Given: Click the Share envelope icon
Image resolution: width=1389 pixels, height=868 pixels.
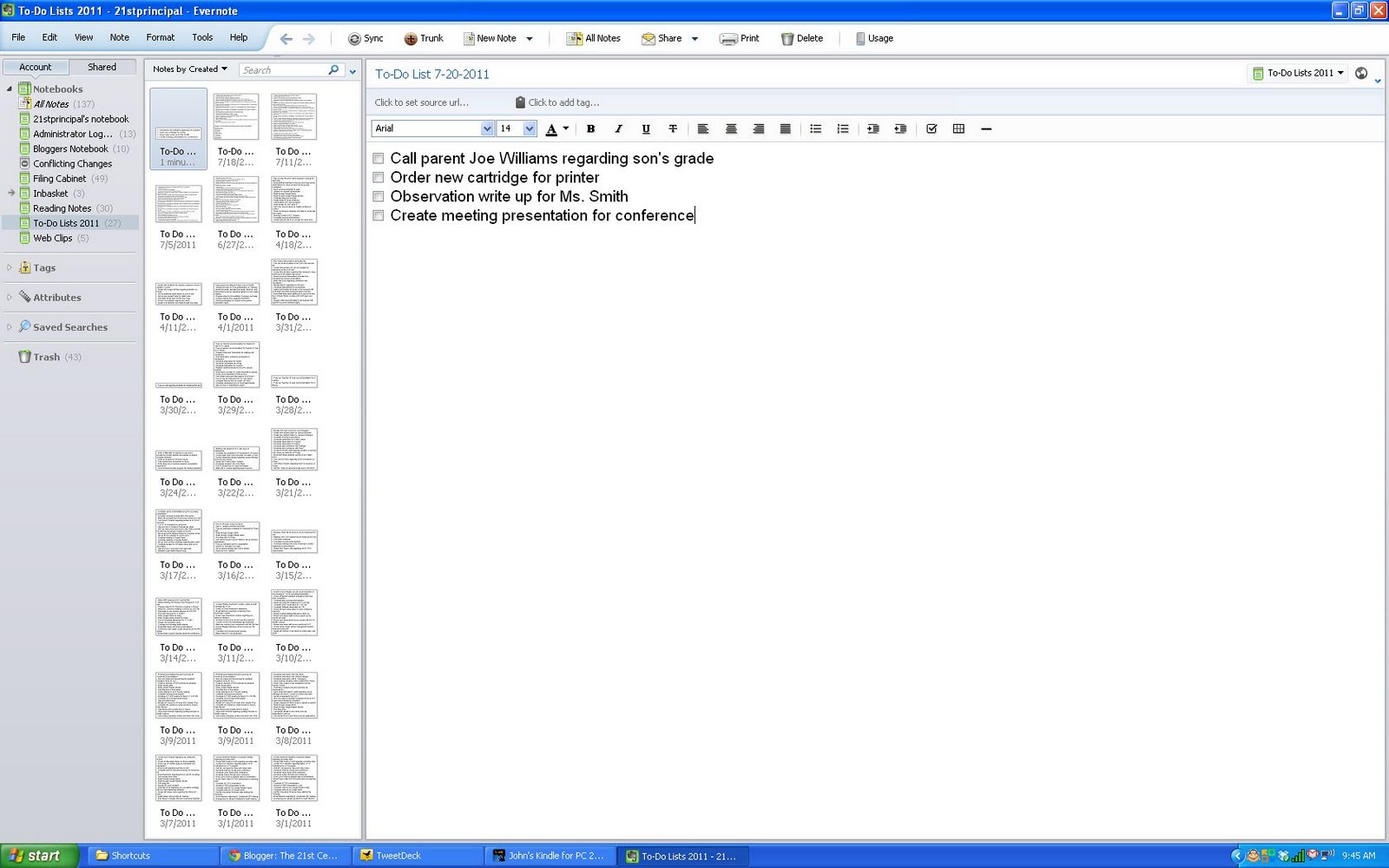Looking at the screenshot, I should (x=648, y=38).
